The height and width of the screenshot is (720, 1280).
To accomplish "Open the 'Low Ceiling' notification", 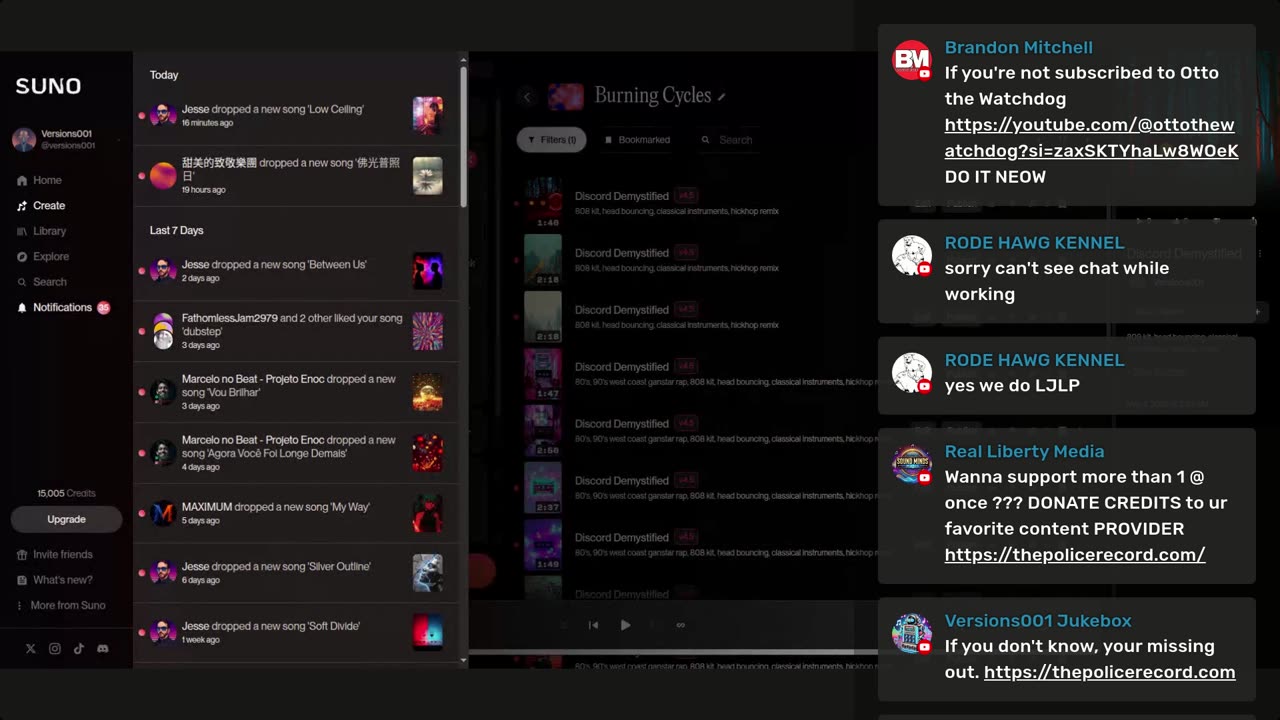I will (296, 116).
